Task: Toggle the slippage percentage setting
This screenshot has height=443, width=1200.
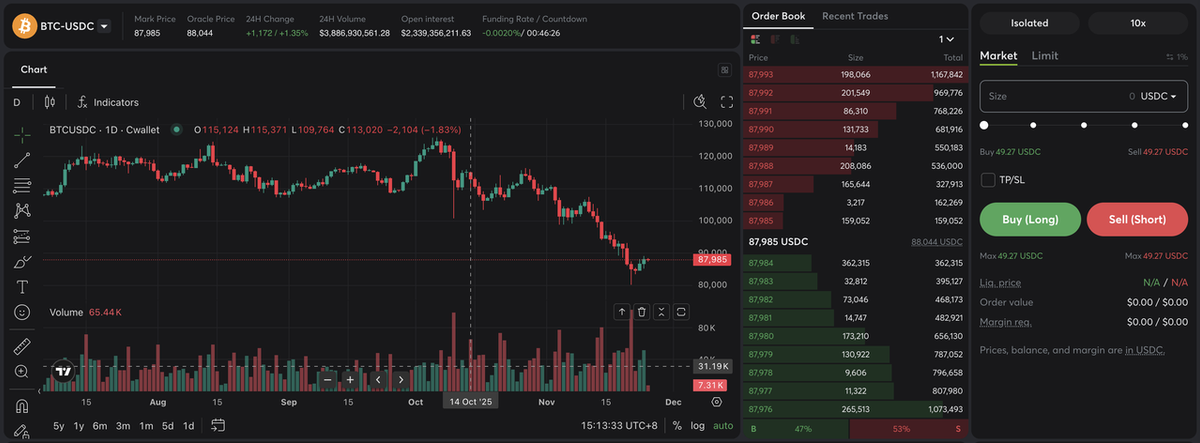Action: coord(1177,57)
